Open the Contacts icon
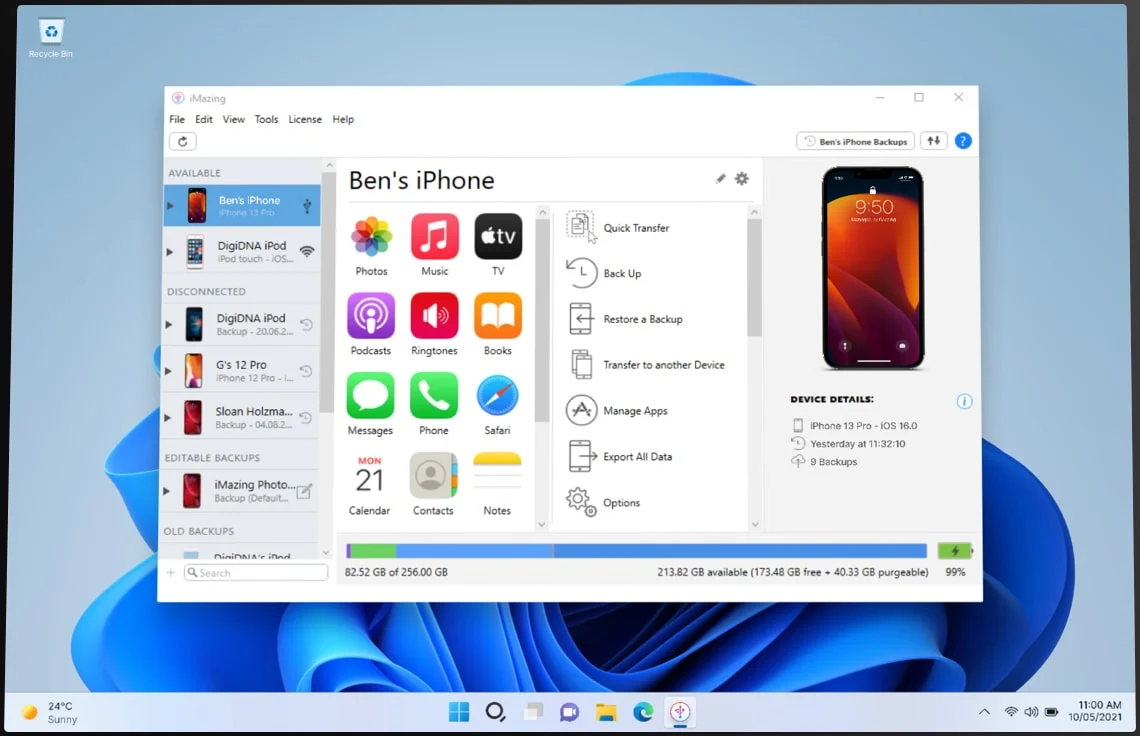 pyautogui.click(x=433, y=476)
